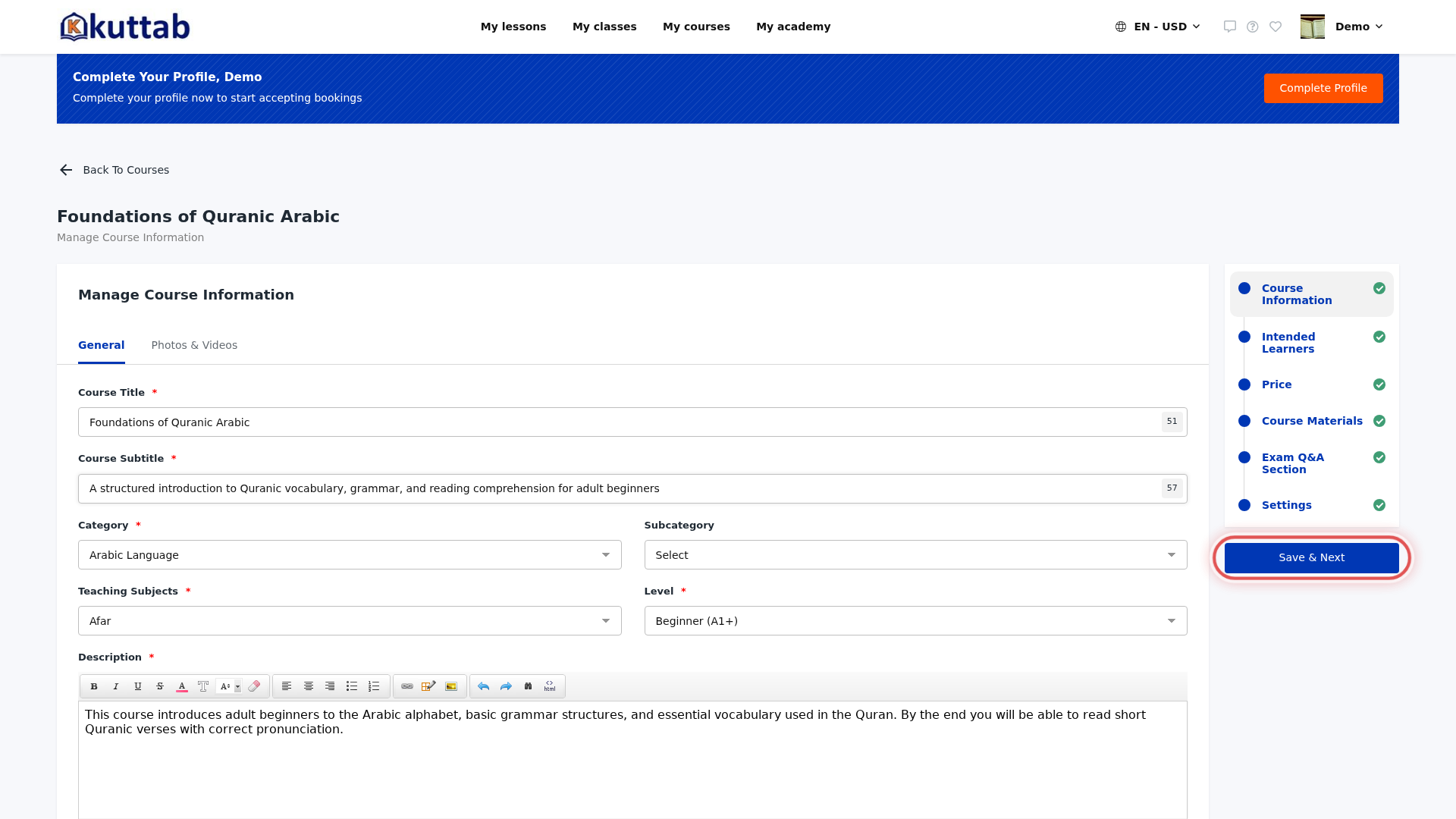Open favorites heart icon in header

pyautogui.click(x=1276, y=27)
